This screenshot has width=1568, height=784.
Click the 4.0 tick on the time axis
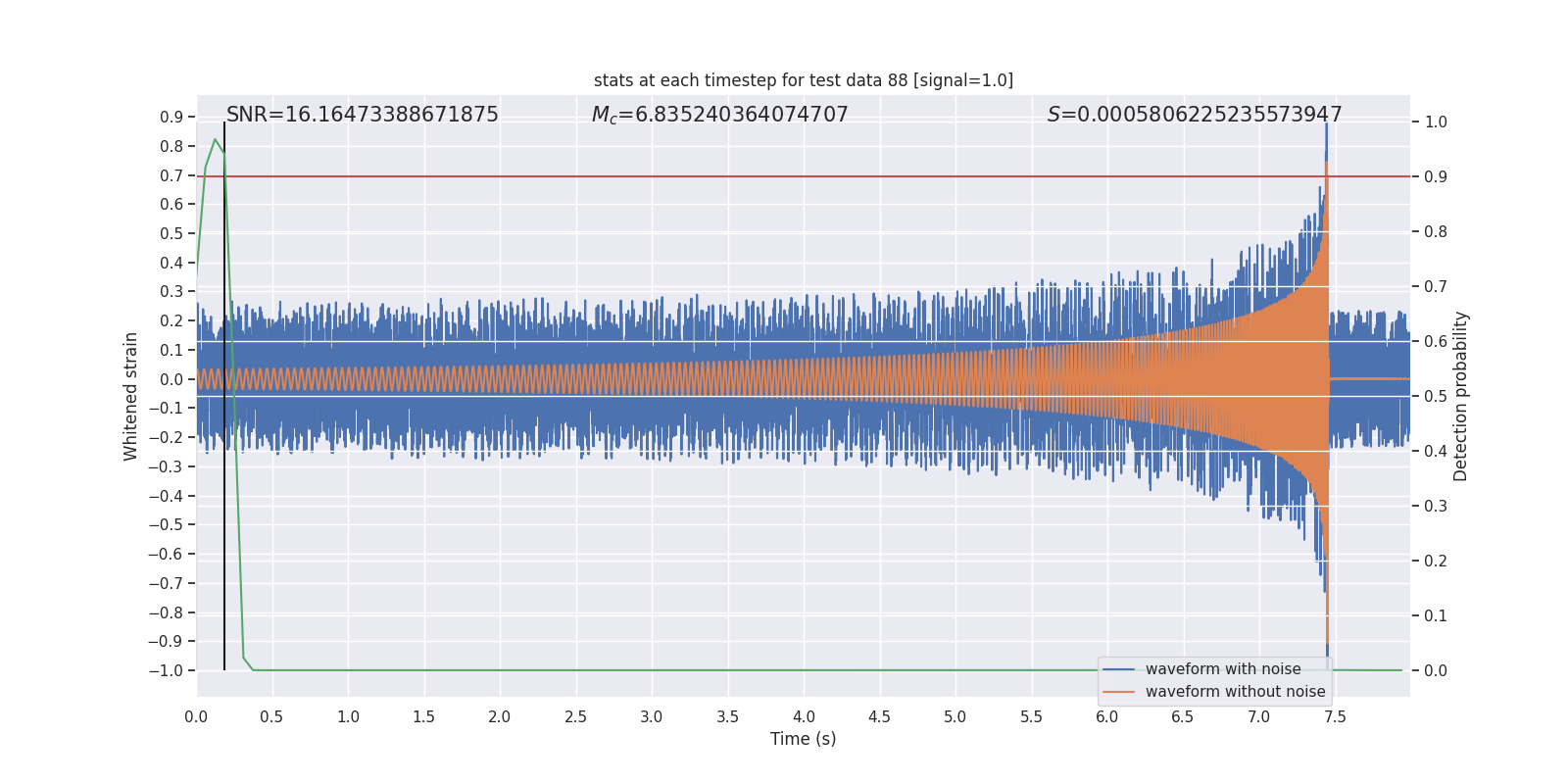(x=804, y=717)
